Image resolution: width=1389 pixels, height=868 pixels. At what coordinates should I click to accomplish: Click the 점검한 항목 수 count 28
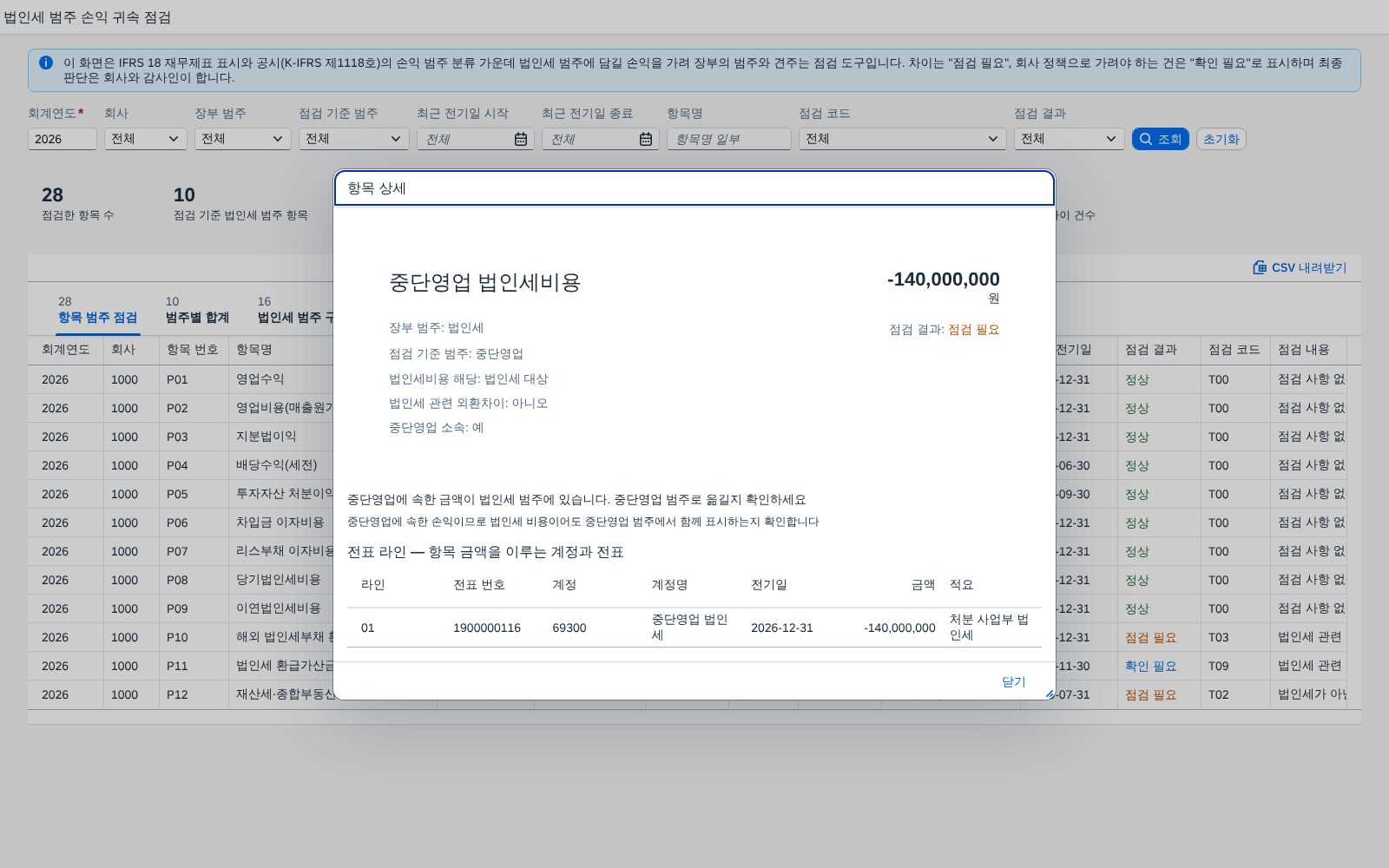[x=53, y=195]
